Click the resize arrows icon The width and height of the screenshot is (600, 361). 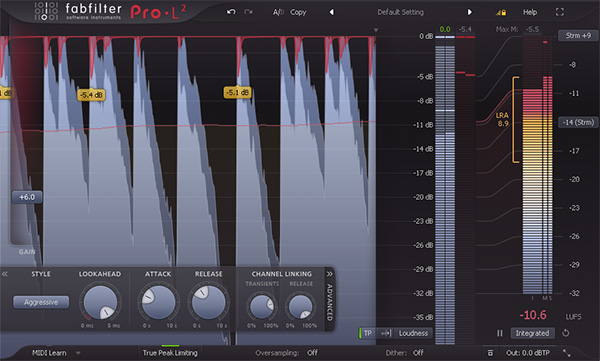pos(567,353)
